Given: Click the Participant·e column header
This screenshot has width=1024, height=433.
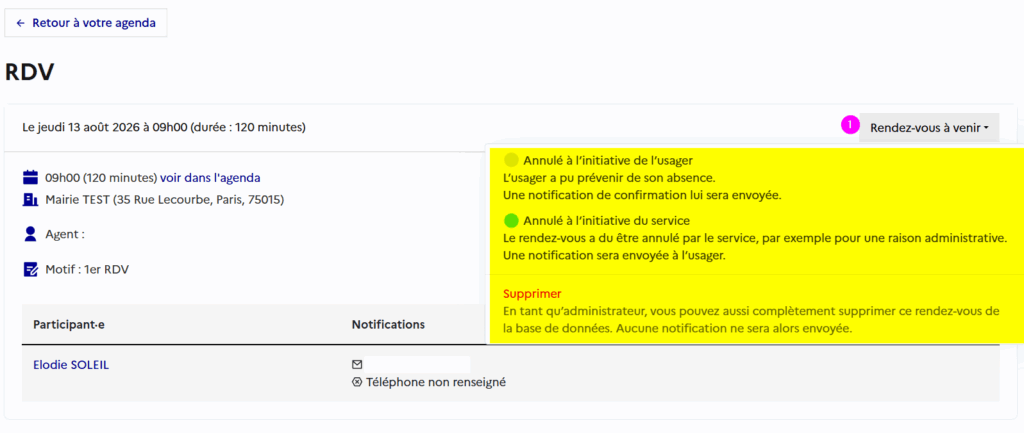Looking at the screenshot, I should (69, 325).
